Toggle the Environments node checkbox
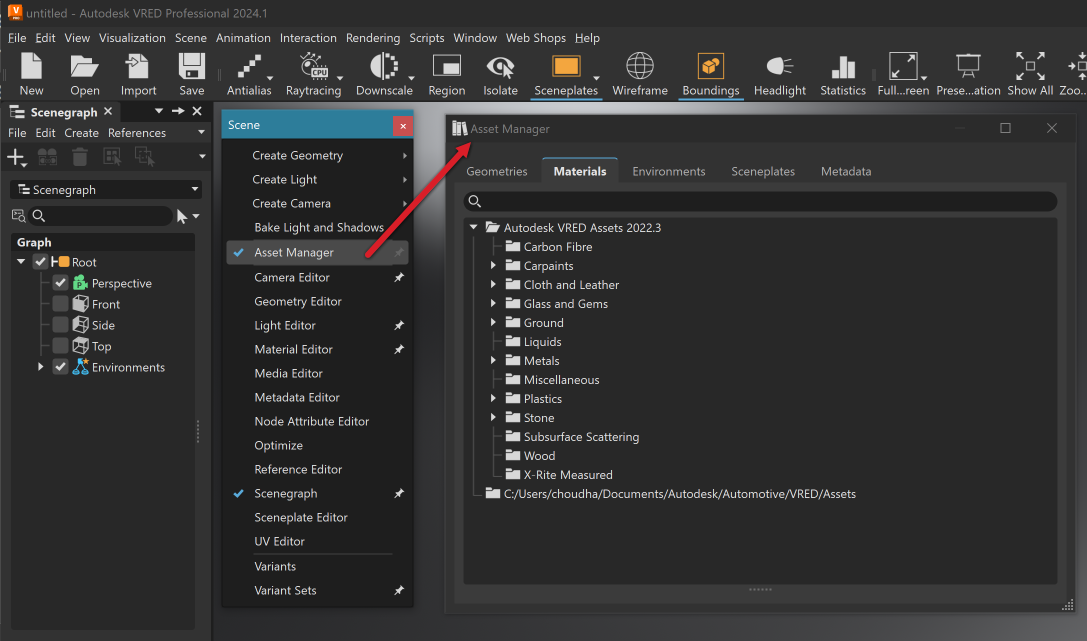The image size is (1087, 641). [x=60, y=367]
